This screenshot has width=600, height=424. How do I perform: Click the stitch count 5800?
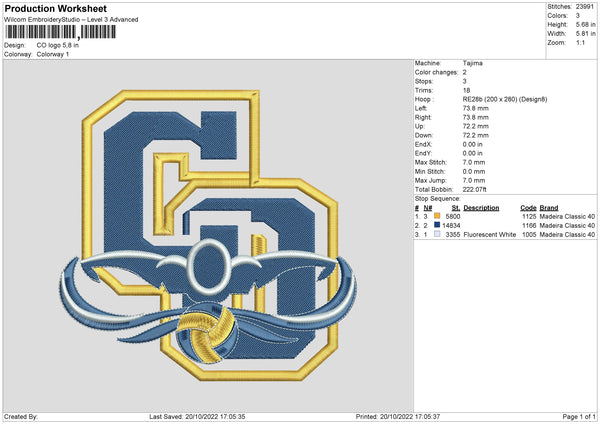point(453,216)
